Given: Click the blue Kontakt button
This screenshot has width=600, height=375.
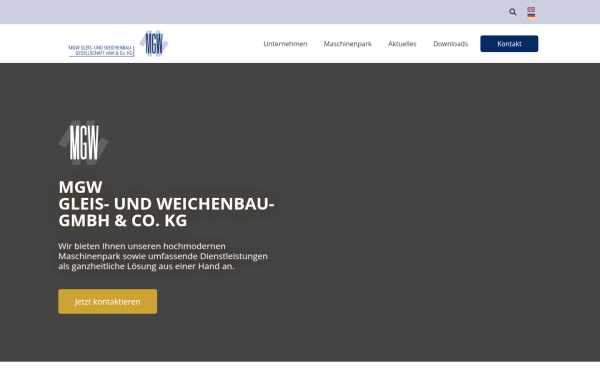Looking at the screenshot, I should pos(509,44).
